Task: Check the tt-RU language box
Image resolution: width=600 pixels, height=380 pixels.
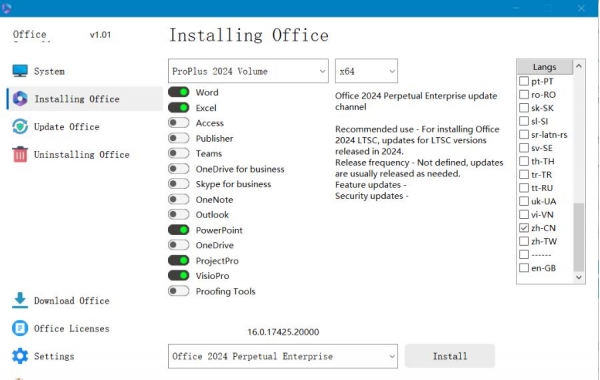Action: [x=524, y=188]
